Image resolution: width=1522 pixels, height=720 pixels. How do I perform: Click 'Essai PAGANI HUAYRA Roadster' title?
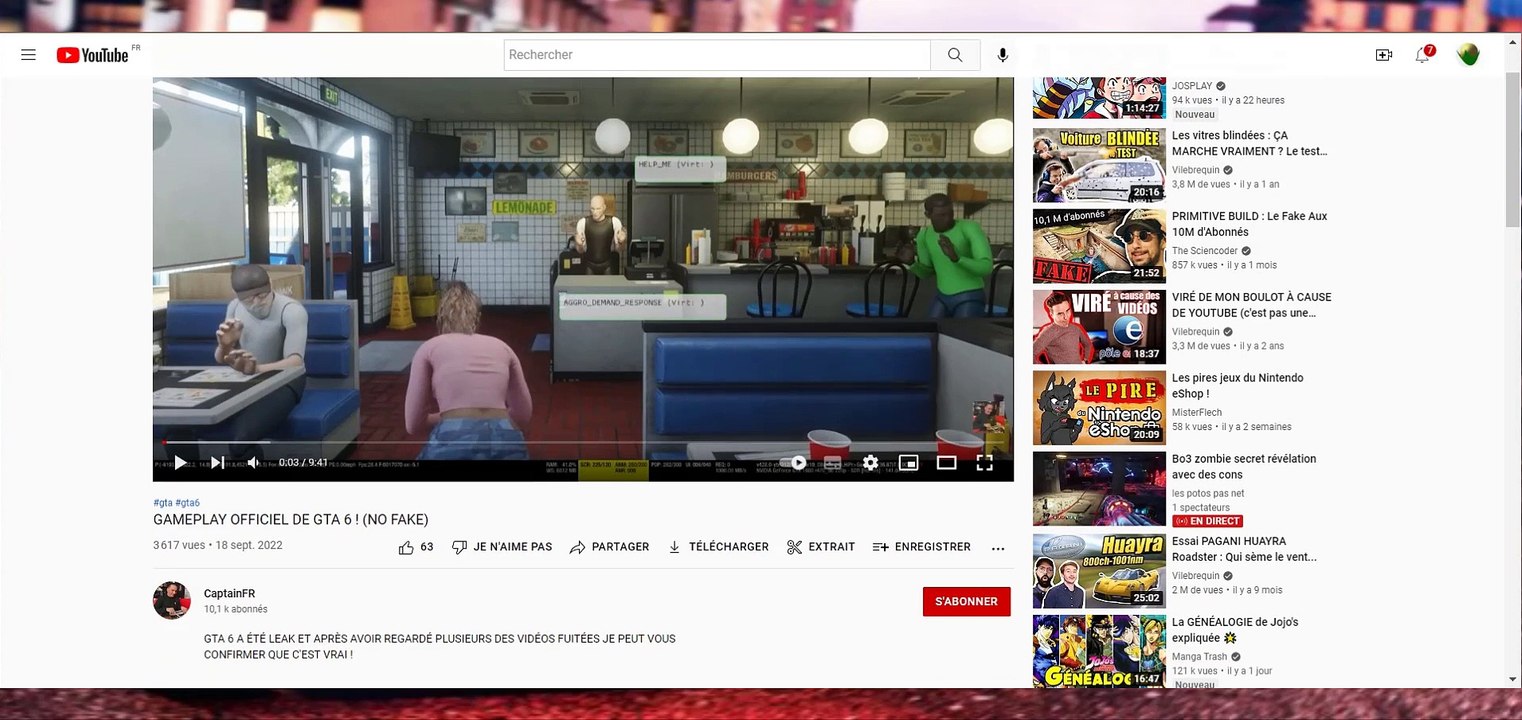coord(1245,549)
